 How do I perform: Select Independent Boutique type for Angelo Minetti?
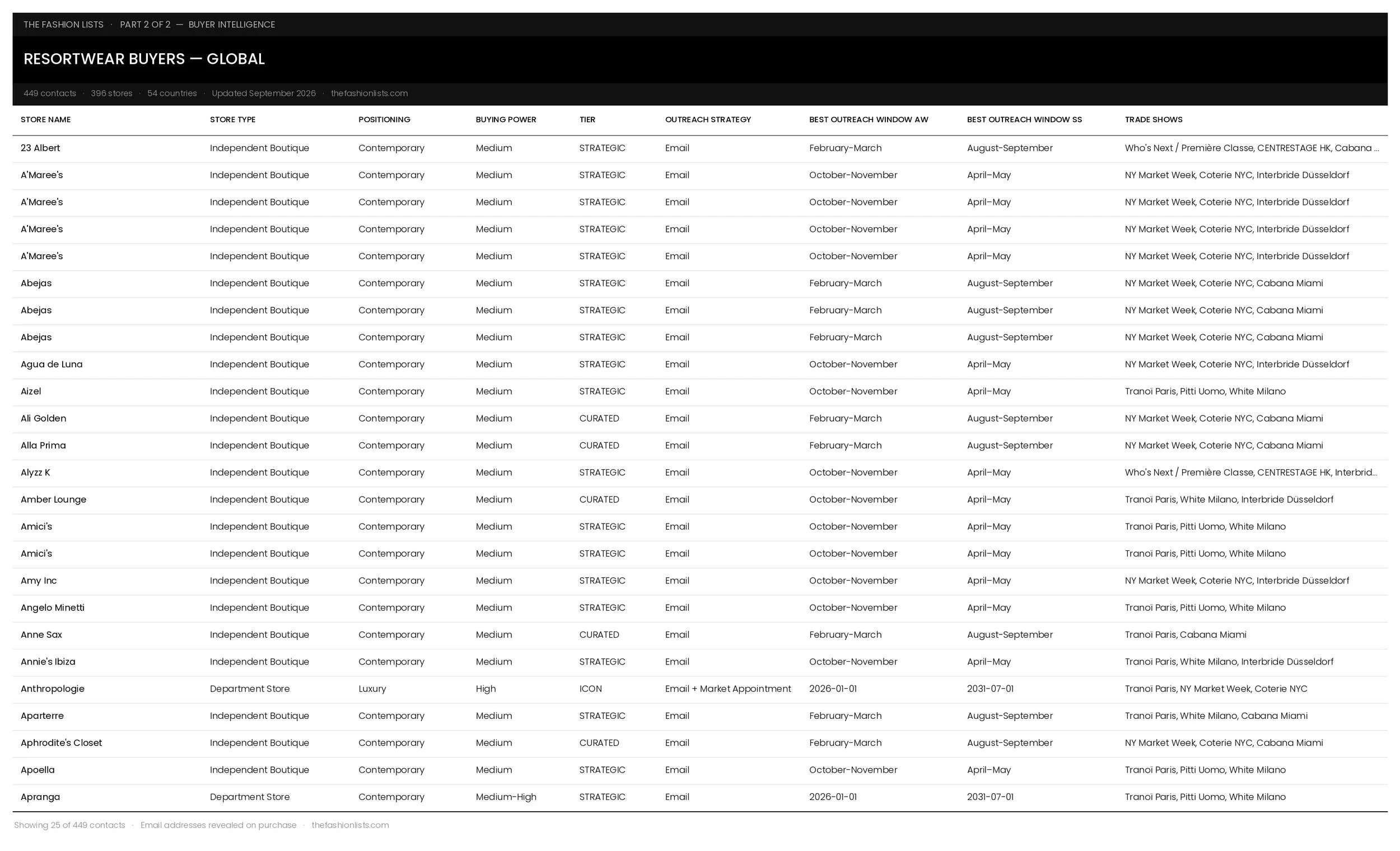pos(259,607)
